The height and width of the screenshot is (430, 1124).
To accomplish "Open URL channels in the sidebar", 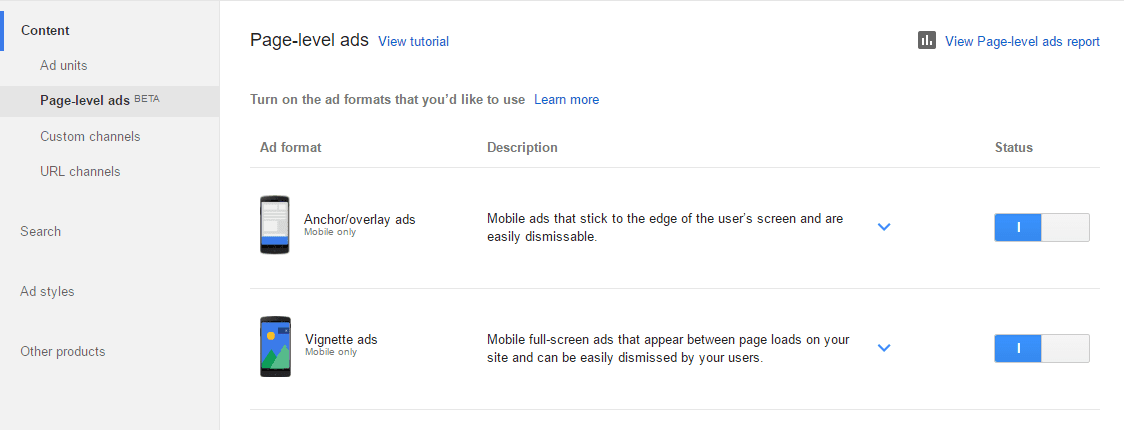I will 80,171.
